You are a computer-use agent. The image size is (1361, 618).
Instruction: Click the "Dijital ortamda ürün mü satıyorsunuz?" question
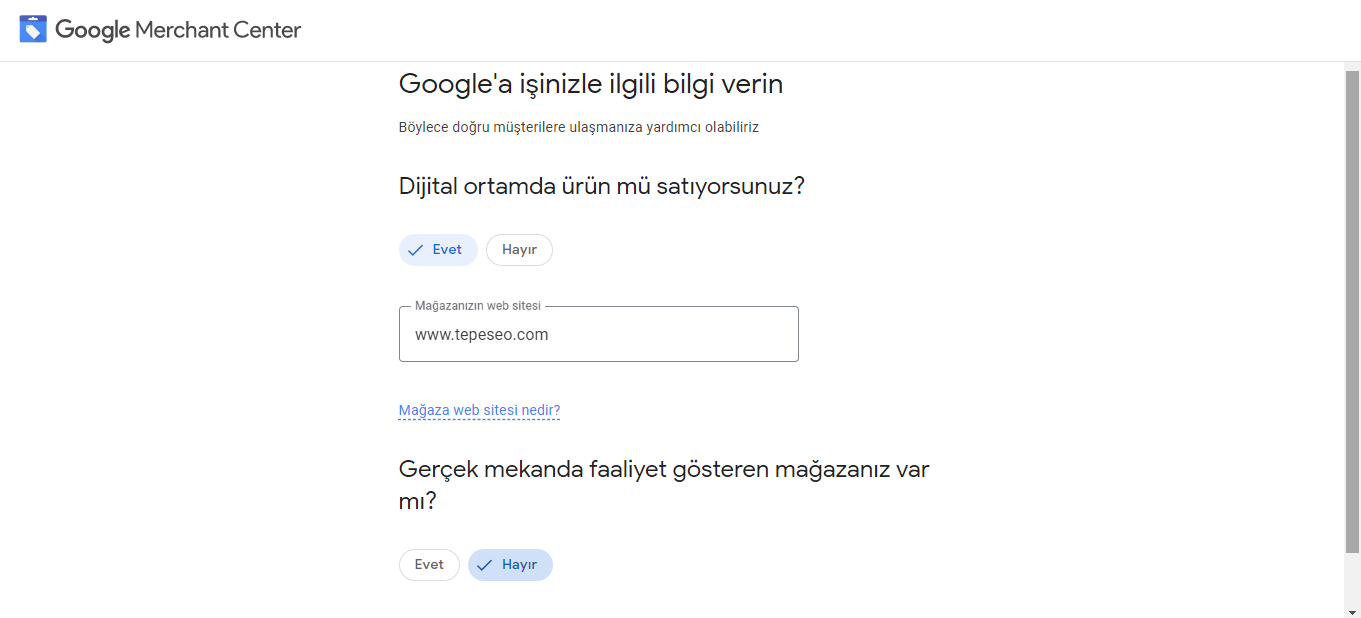click(x=601, y=187)
